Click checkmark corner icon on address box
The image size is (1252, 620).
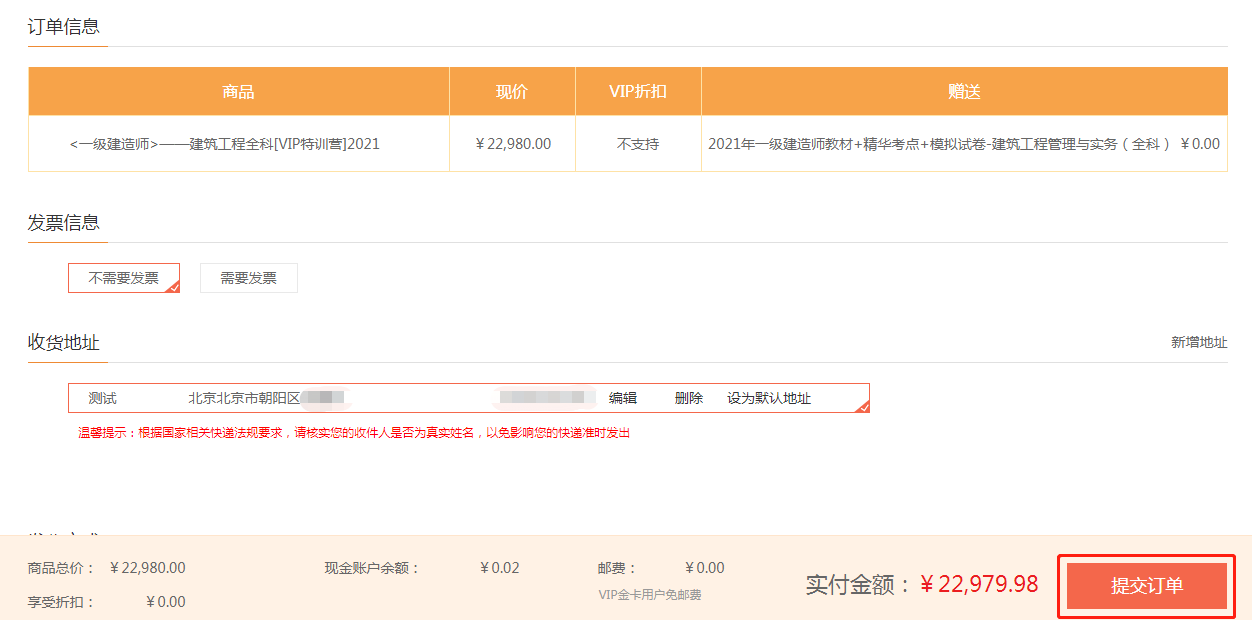[x=863, y=406]
